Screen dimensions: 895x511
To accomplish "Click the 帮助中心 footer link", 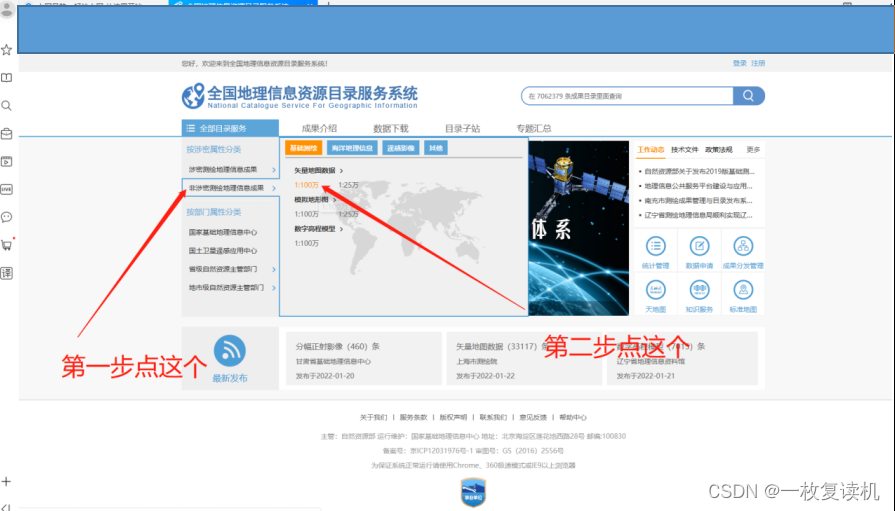I will click(x=573, y=417).
